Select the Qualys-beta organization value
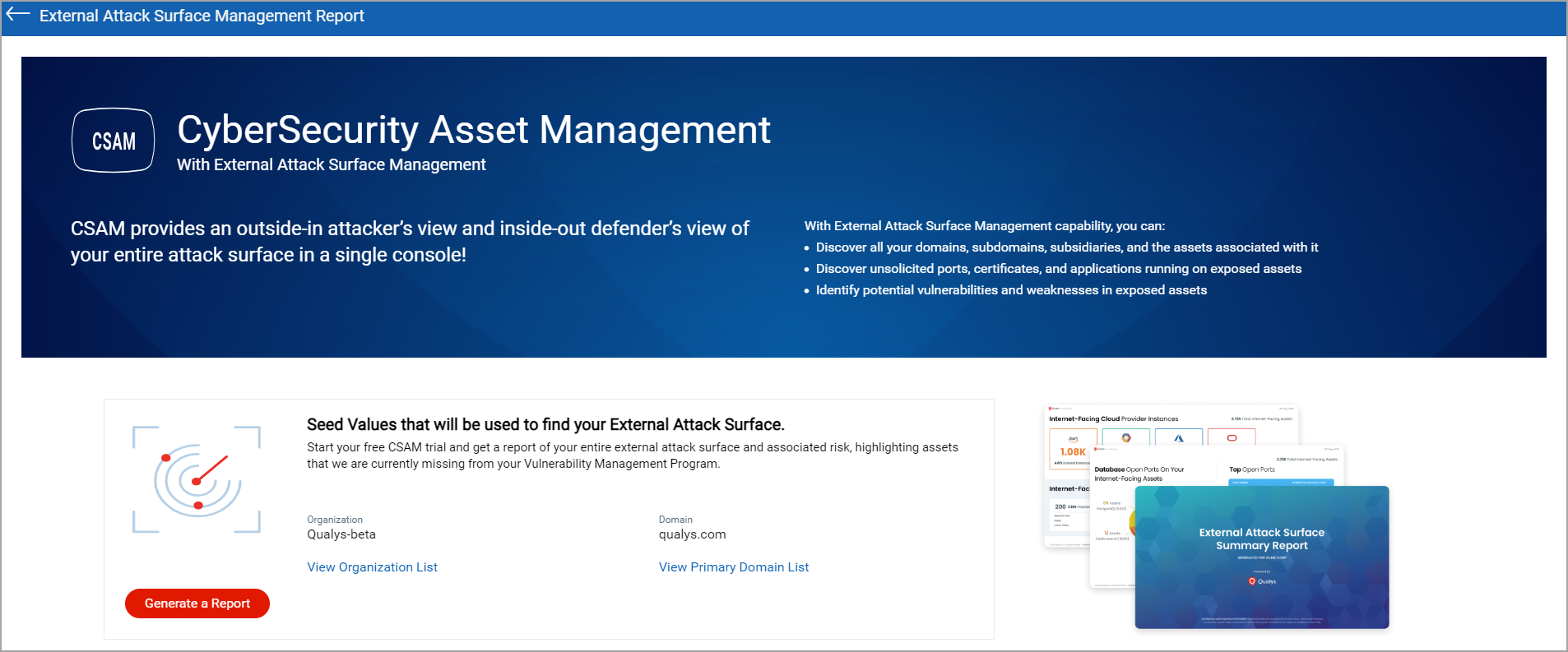The height and width of the screenshot is (652, 1568). pos(341,534)
